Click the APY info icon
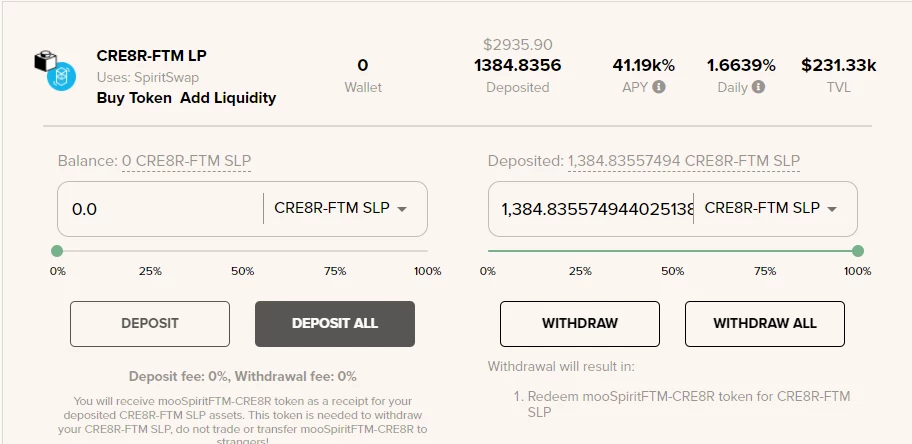This screenshot has height=444, width=912. point(658,87)
